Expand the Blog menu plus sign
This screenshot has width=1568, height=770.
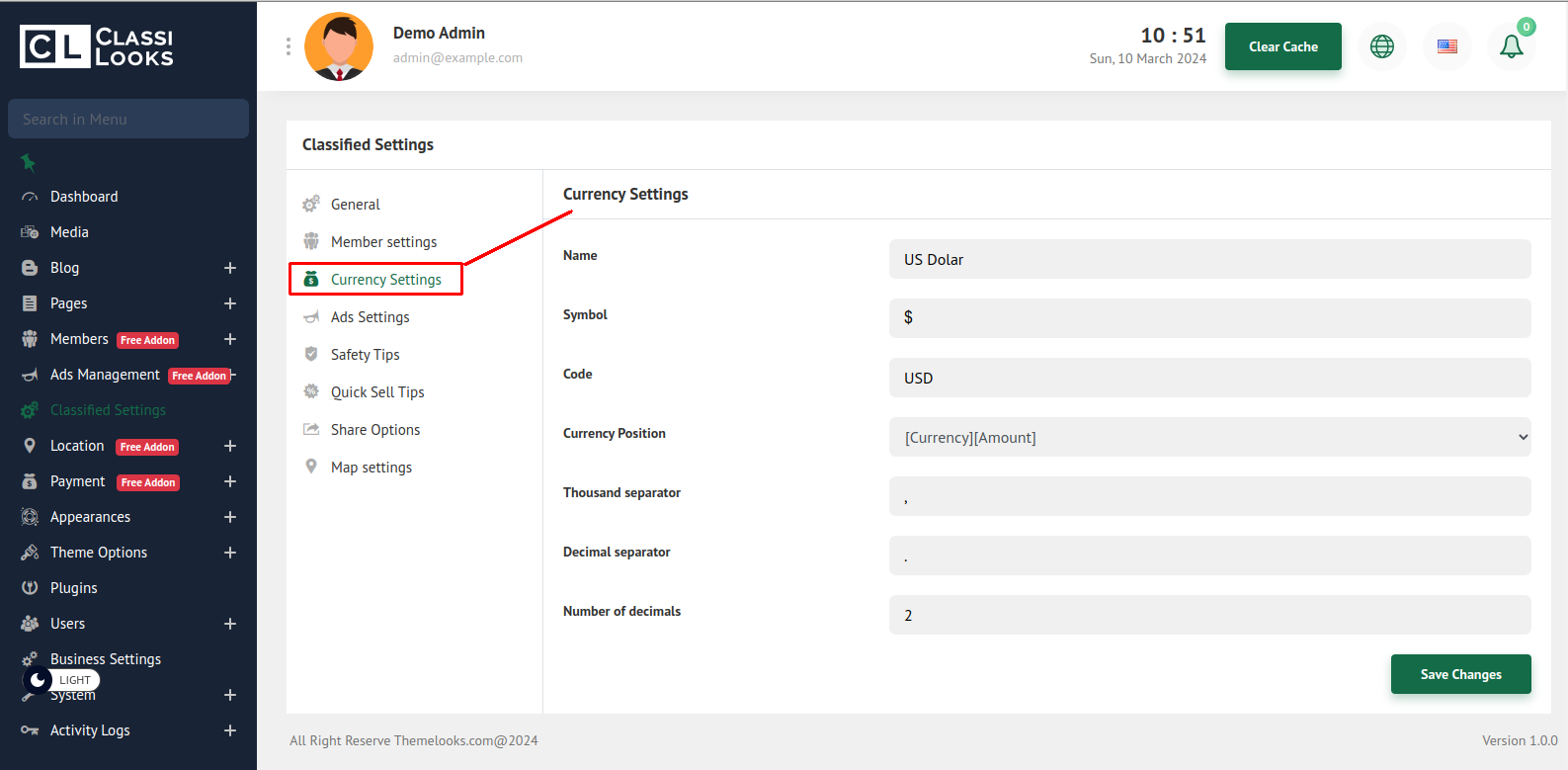click(230, 268)
